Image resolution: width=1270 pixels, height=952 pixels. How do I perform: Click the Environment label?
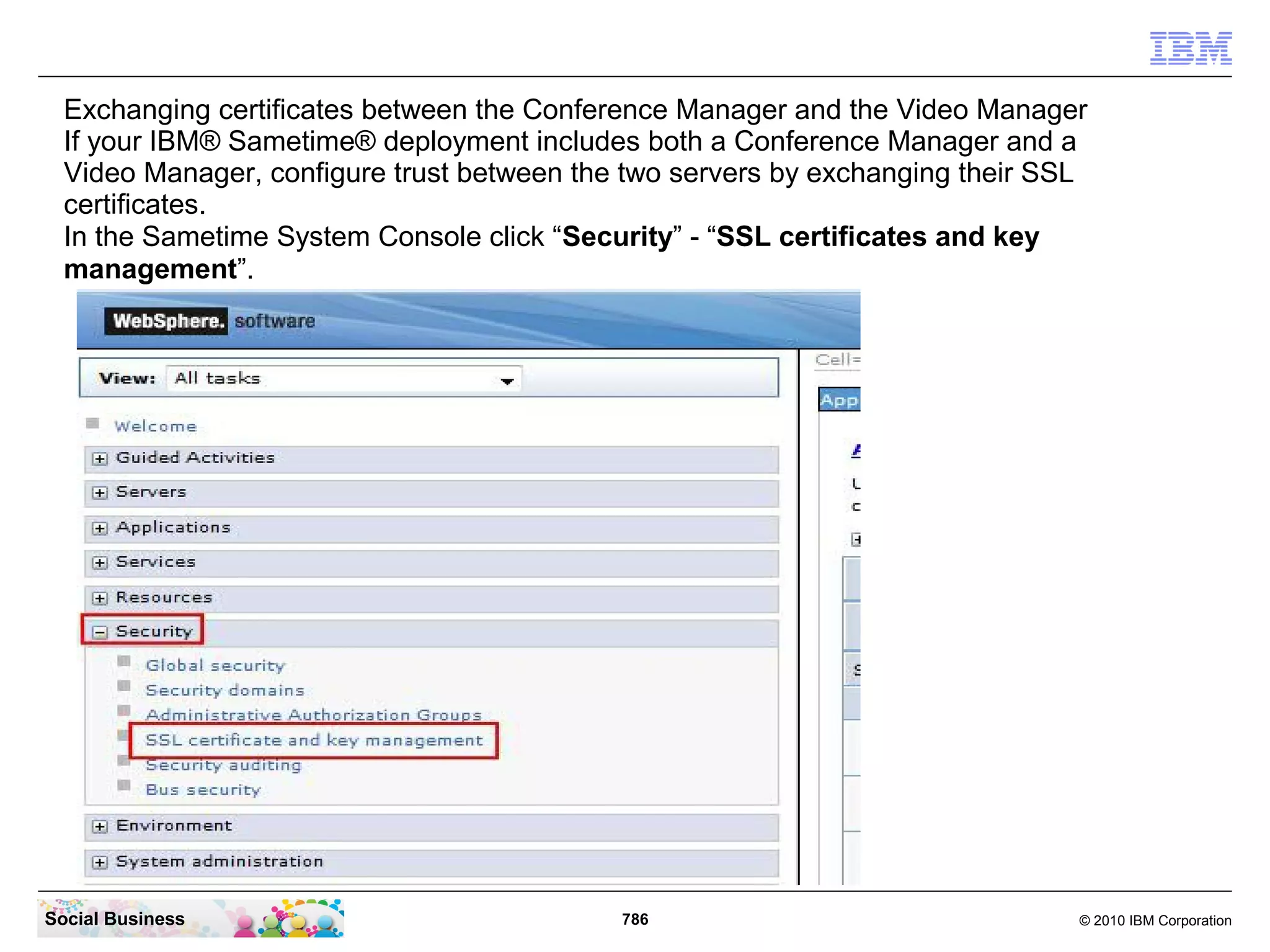pyautogui.click(x=174, y=826)
